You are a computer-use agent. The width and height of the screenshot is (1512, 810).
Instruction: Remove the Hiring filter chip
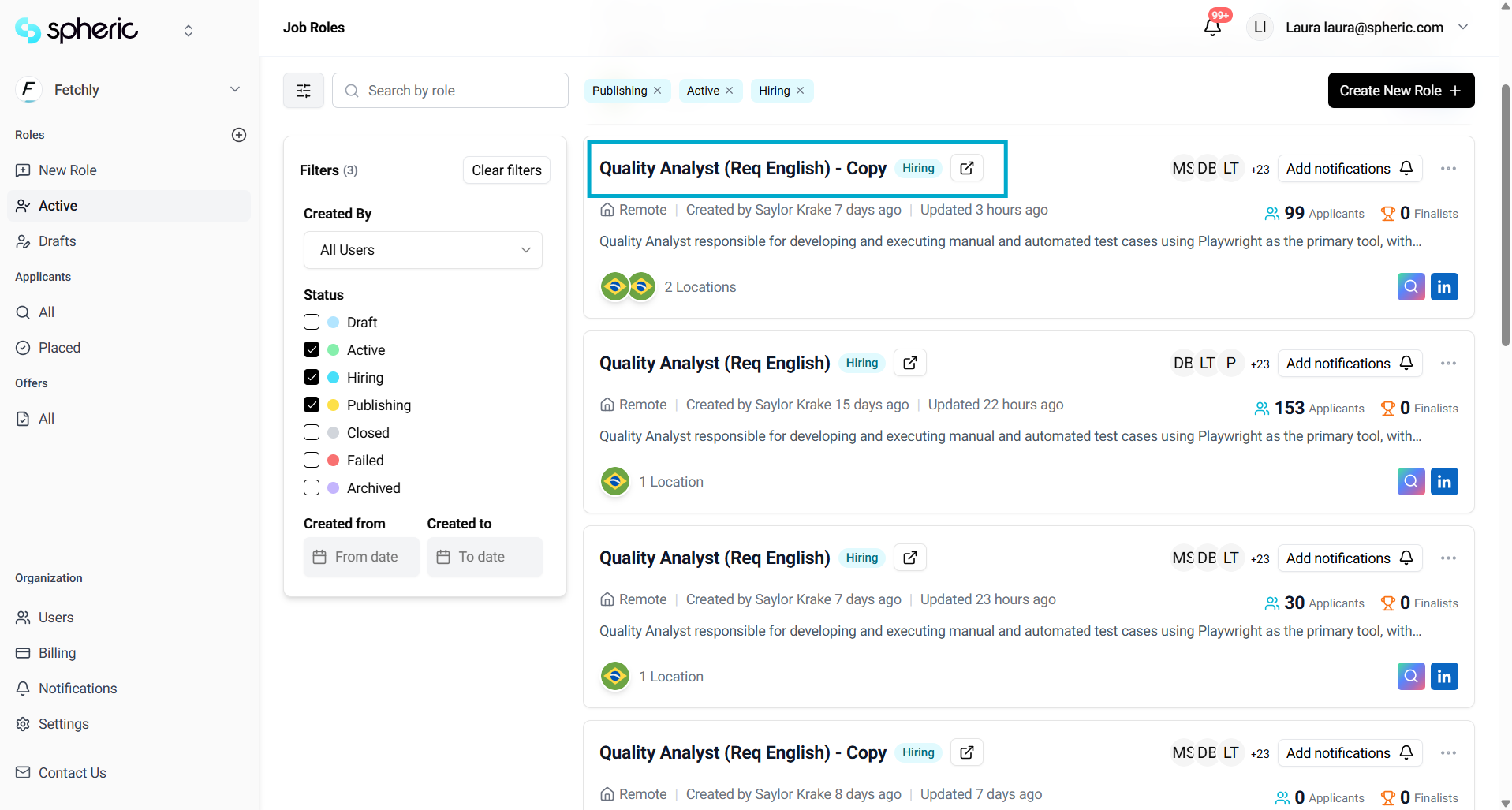[x=801, y=91]
